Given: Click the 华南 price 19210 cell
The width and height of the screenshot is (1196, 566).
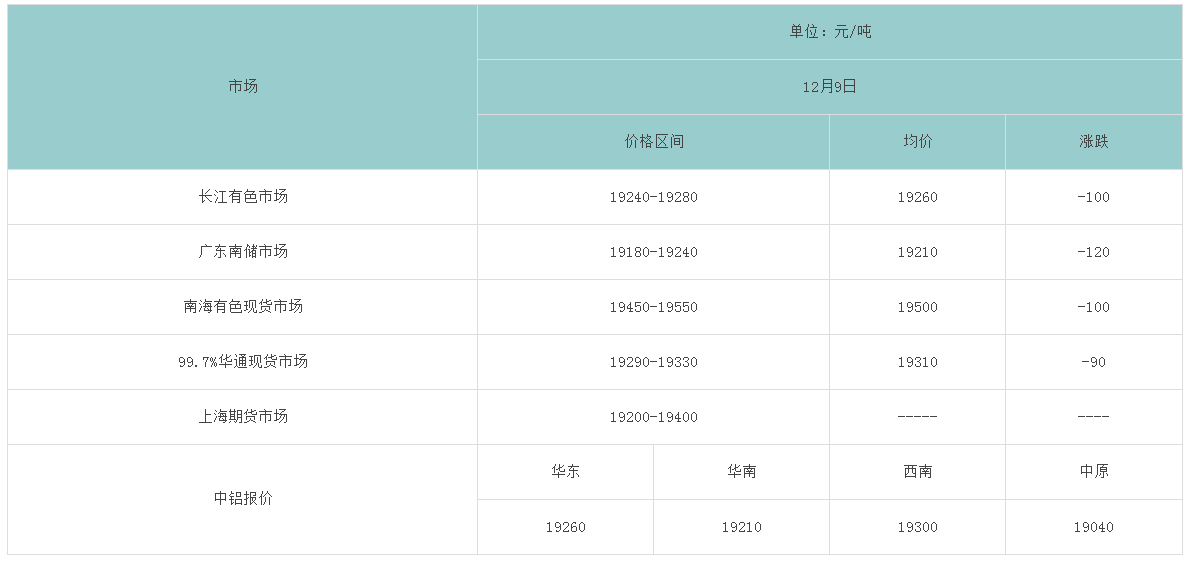Looking at the screenshot, I should [x=741, y=527].
